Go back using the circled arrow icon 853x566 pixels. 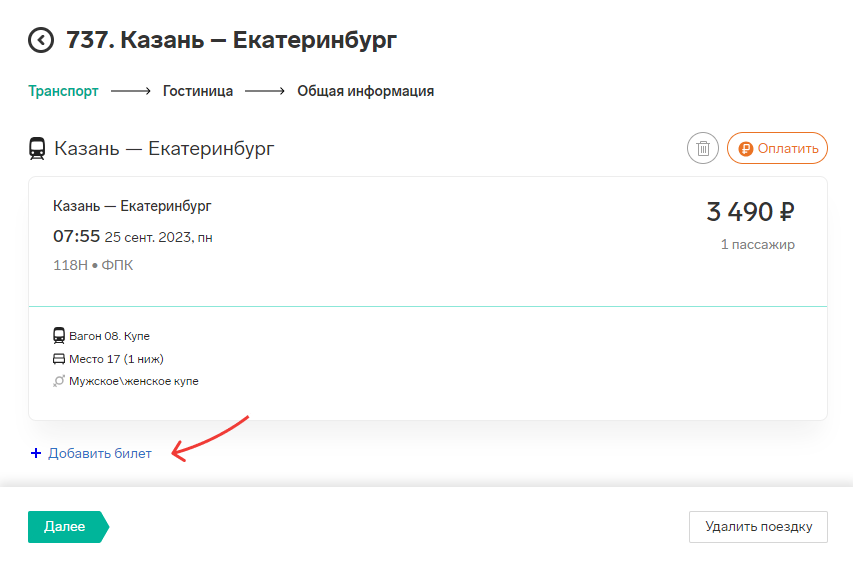(41, 40)
